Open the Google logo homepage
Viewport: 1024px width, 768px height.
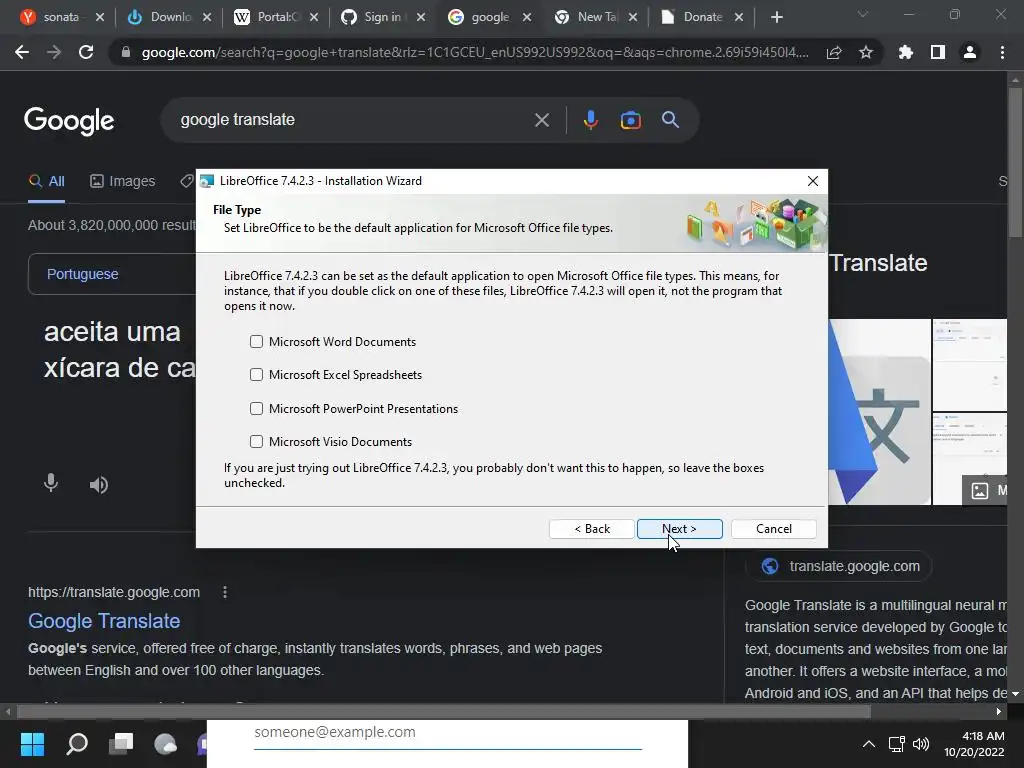pos(69,120)
